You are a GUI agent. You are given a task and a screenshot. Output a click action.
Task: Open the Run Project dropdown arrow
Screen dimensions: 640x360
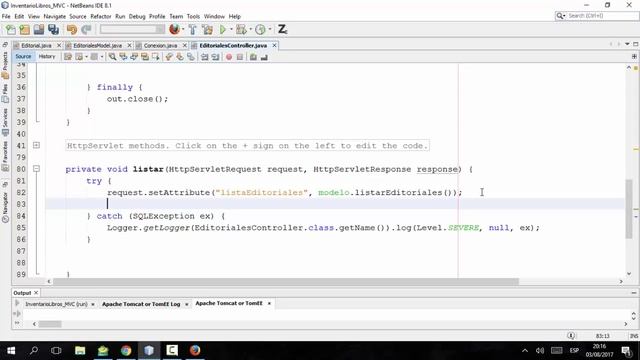pyautogui.click(x=231, y=29)
